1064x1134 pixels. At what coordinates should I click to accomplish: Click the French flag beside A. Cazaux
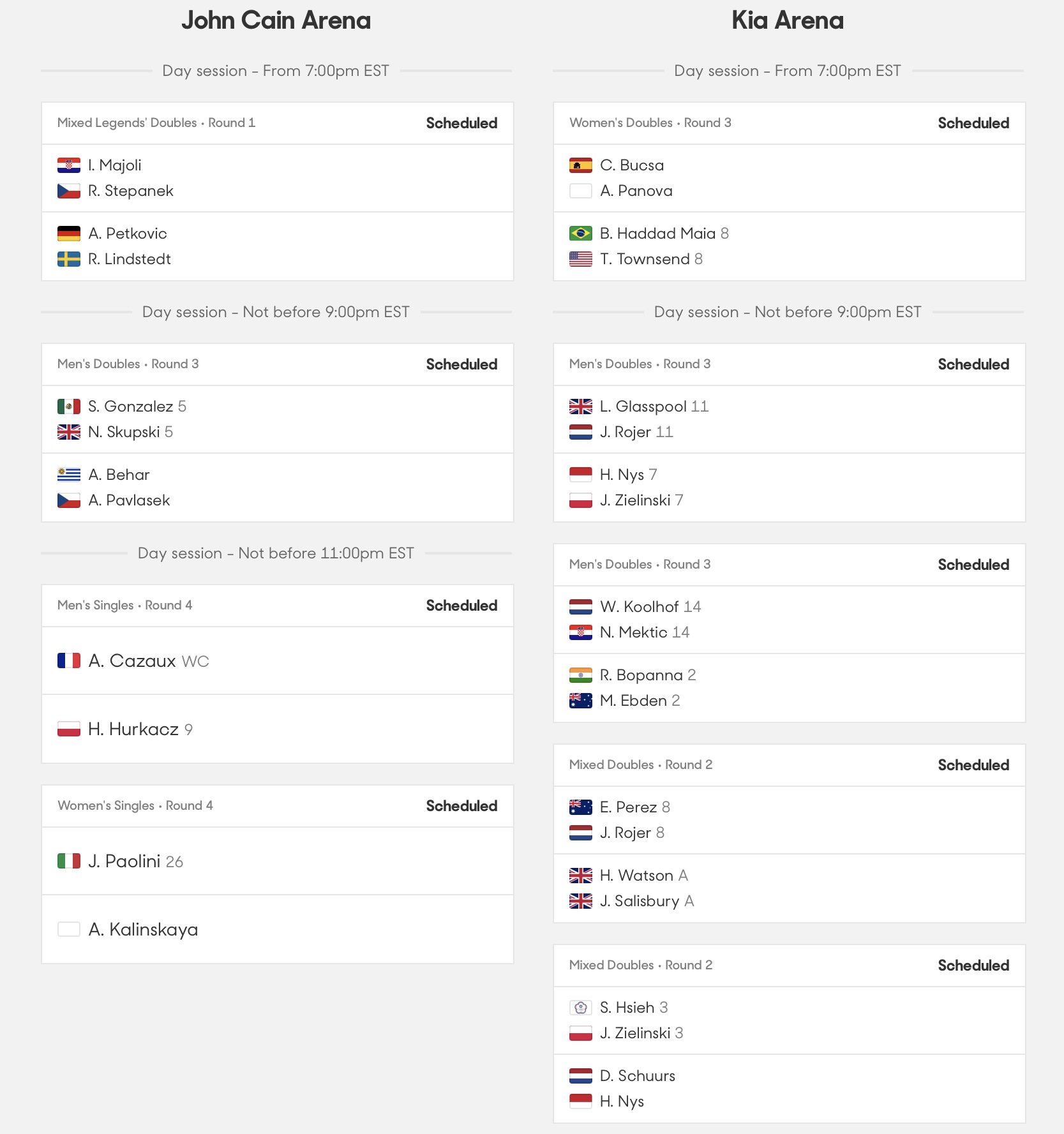[69, 660]
